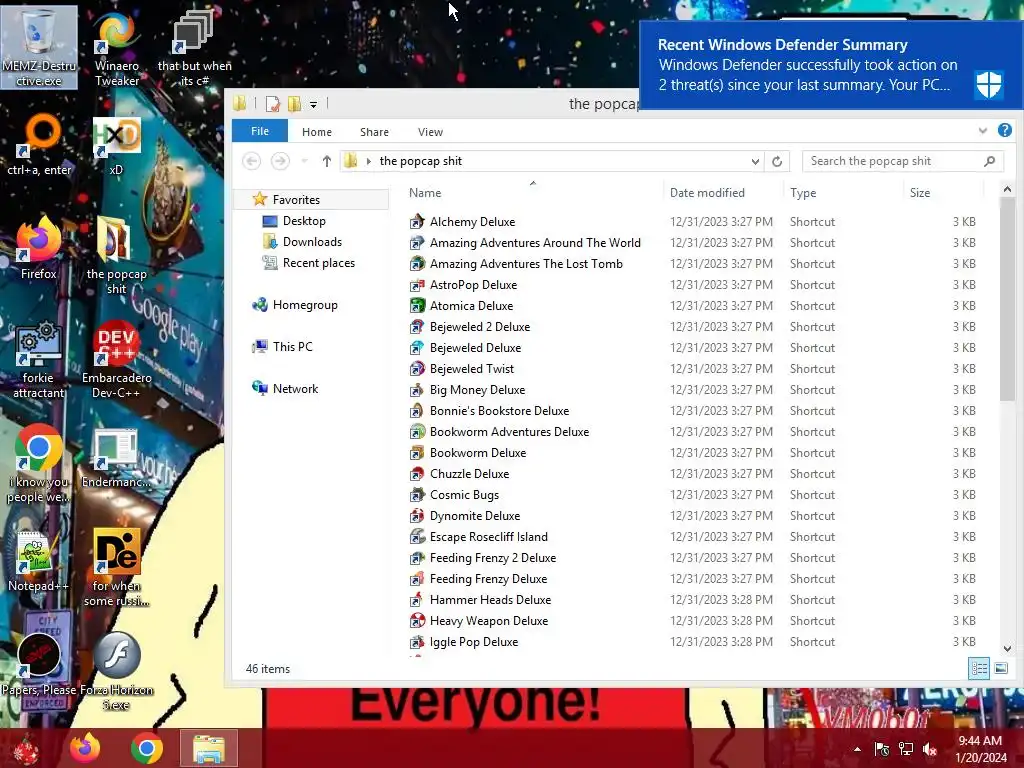1024x768 pixels.
Task: Select the Chrome 'i know you people we...' shortcut
Action: [39, 464]
